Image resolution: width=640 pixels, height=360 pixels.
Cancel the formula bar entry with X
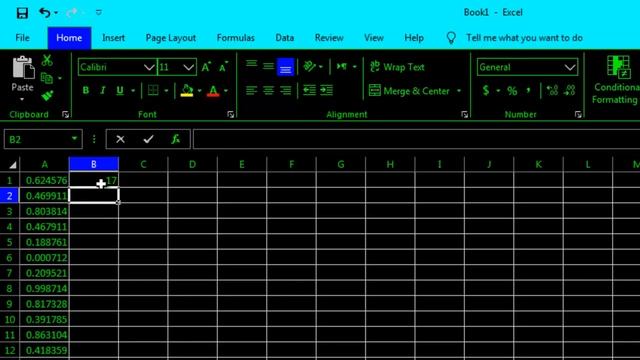click(120, 140)
